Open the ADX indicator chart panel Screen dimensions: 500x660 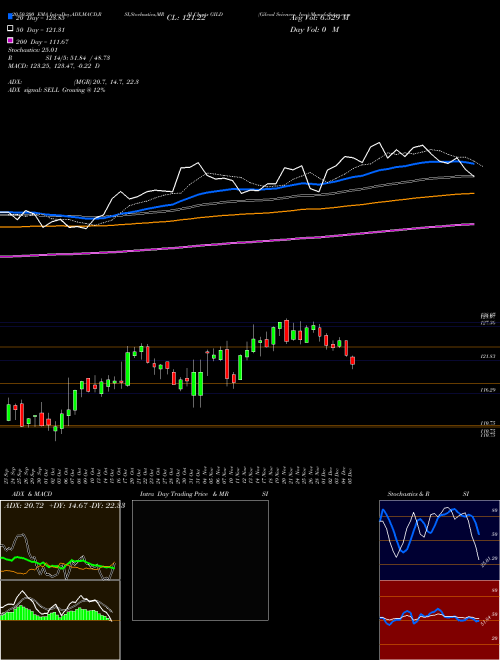[60, 540]
